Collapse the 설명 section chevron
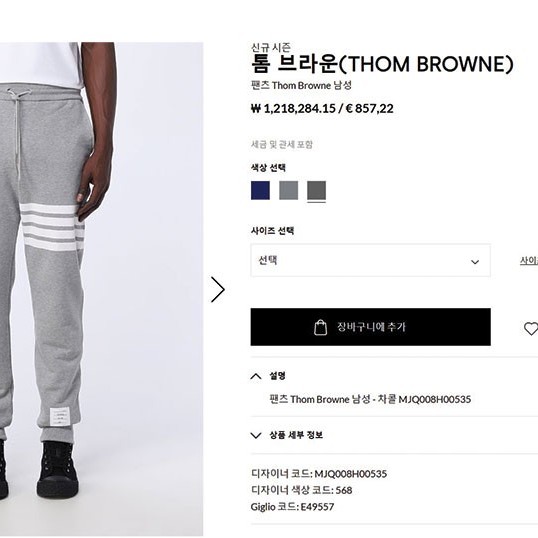Screen dimensions: 538x538 pos(256,376)
